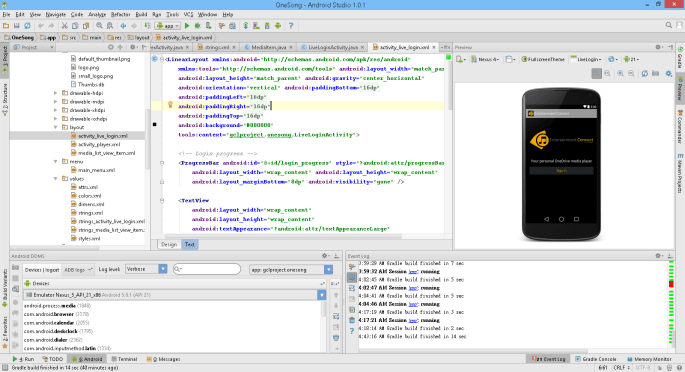Click the Synchronize toolbar icon
The image size is (685, 372).
(27, 26)
